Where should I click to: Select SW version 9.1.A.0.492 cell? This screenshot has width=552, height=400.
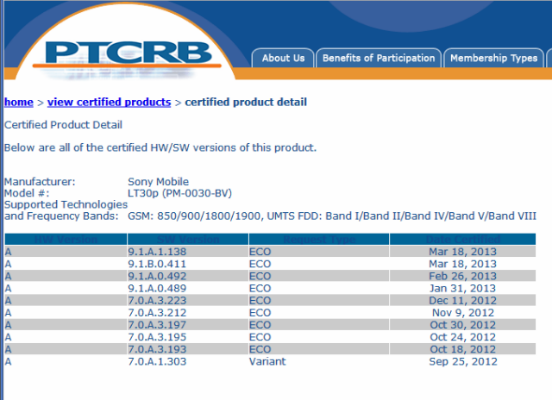(x=188, y=276)
